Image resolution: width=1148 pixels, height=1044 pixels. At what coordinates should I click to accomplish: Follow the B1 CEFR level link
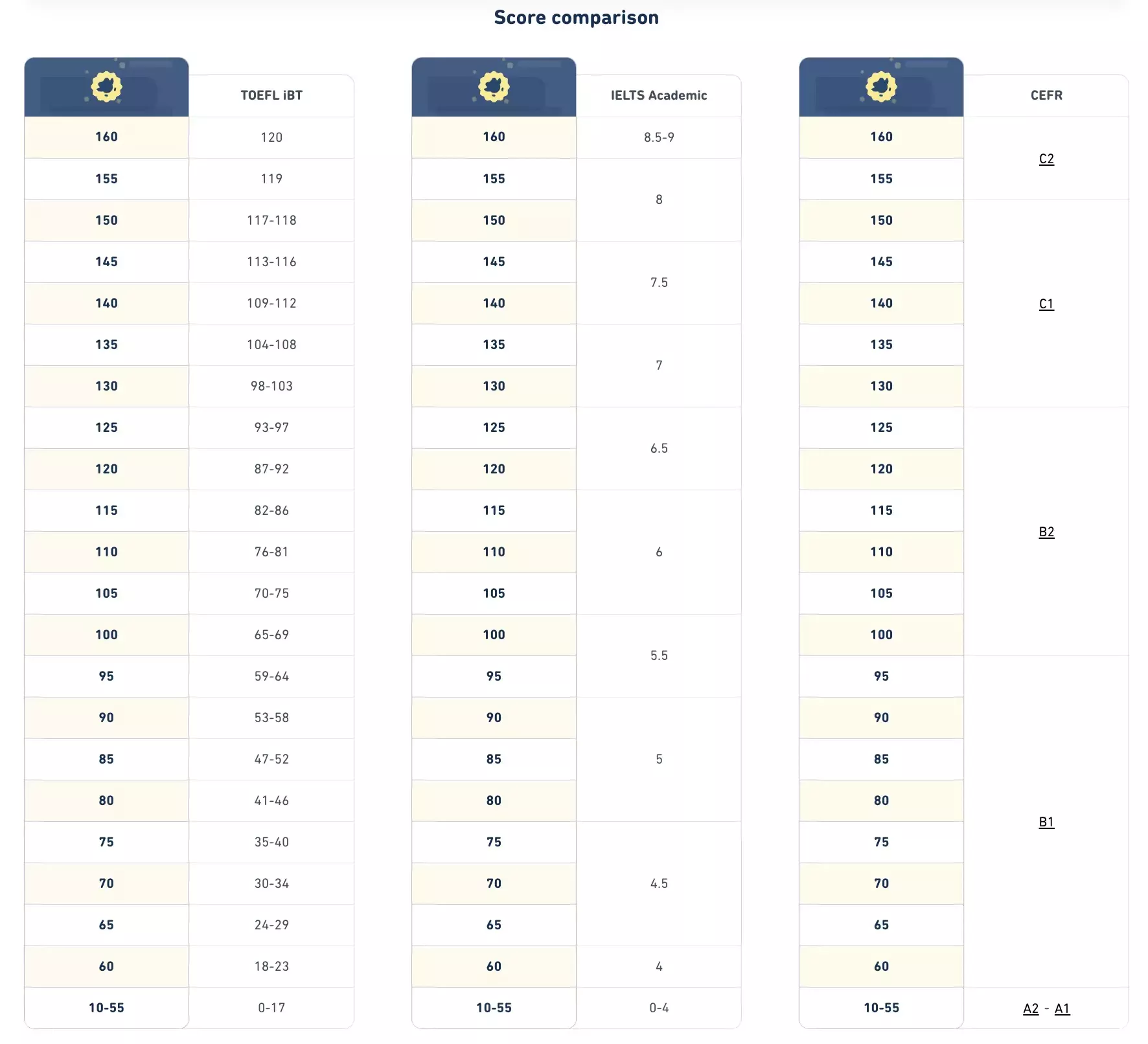pyautogui.click(x=1046, y=822)
